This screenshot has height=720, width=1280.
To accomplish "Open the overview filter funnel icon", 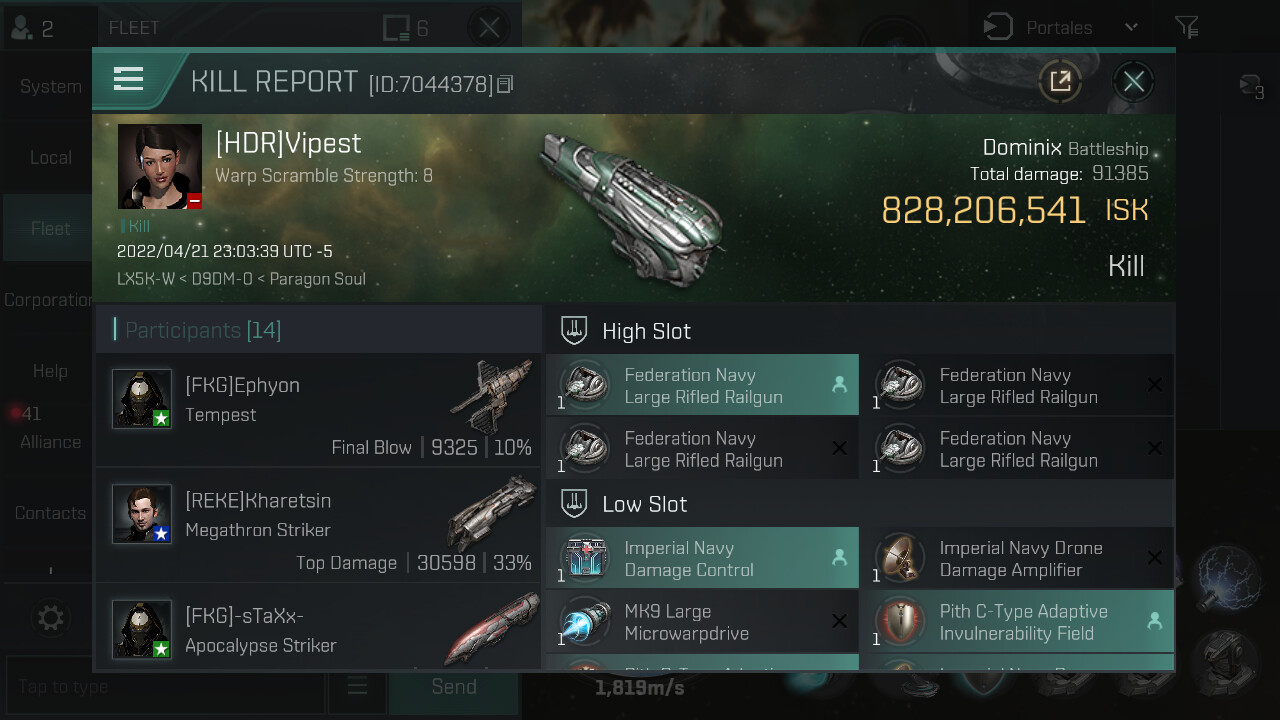I will pos(1186,27).
